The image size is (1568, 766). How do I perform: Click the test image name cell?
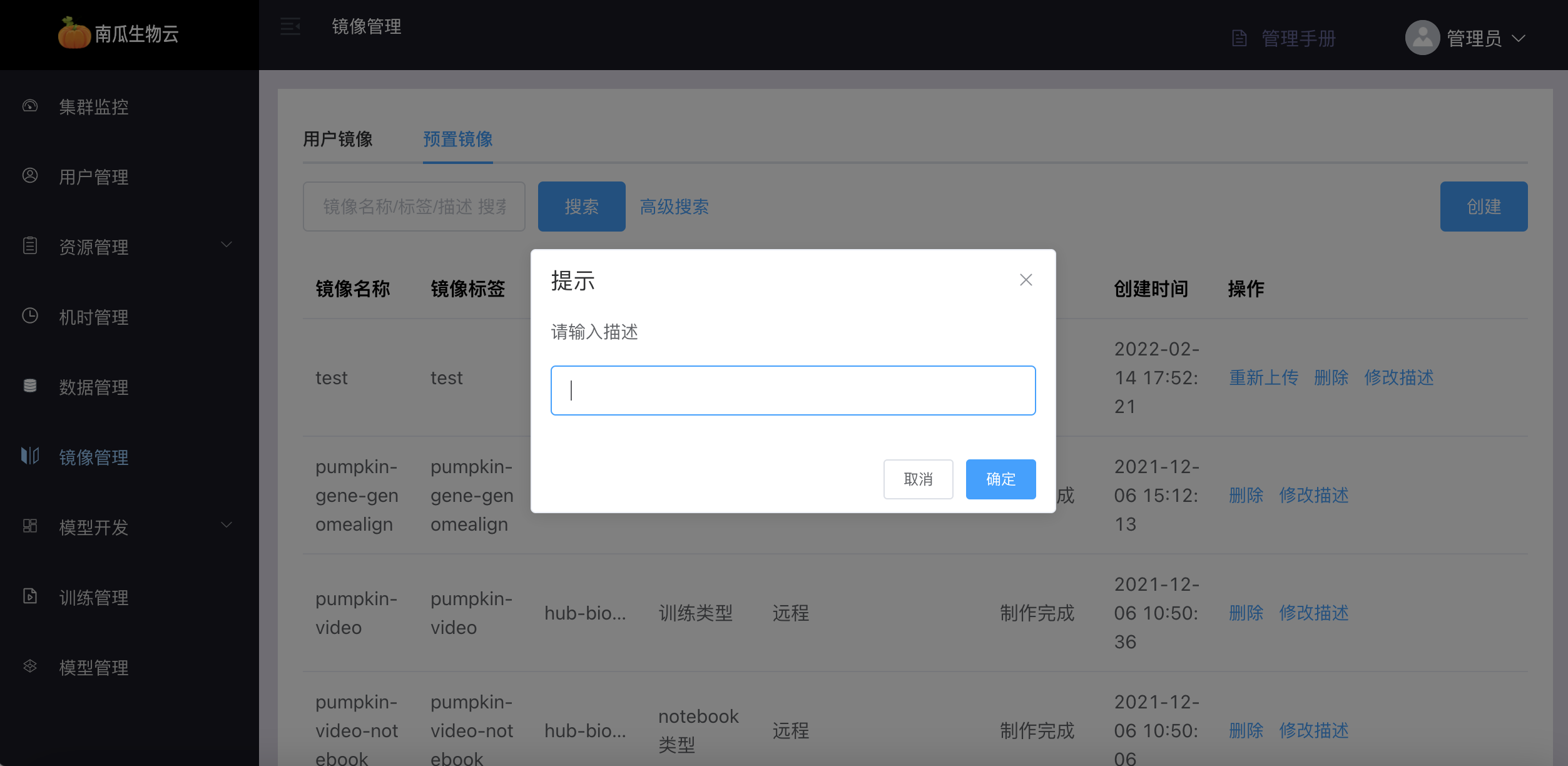(331, 377)
